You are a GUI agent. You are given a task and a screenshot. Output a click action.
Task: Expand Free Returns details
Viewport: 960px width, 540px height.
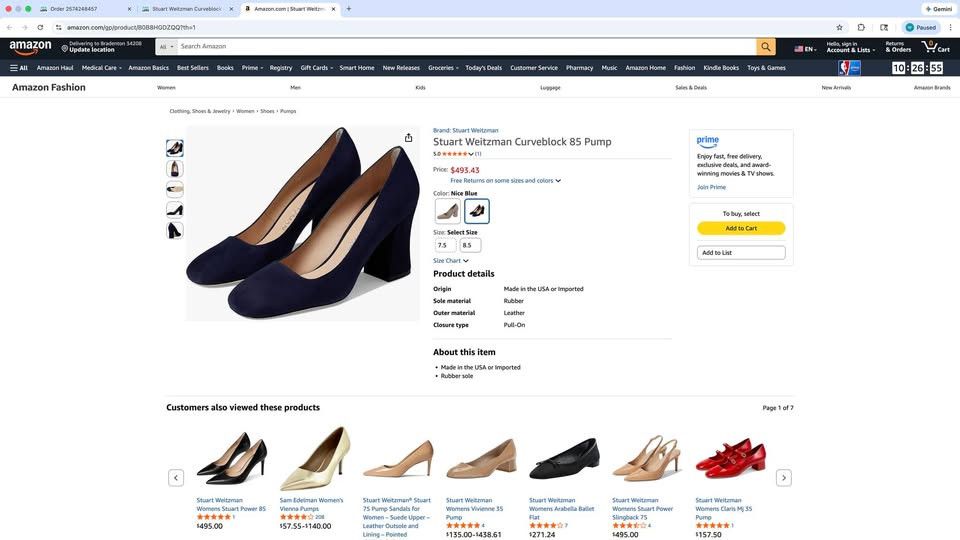tap(506, 181)
